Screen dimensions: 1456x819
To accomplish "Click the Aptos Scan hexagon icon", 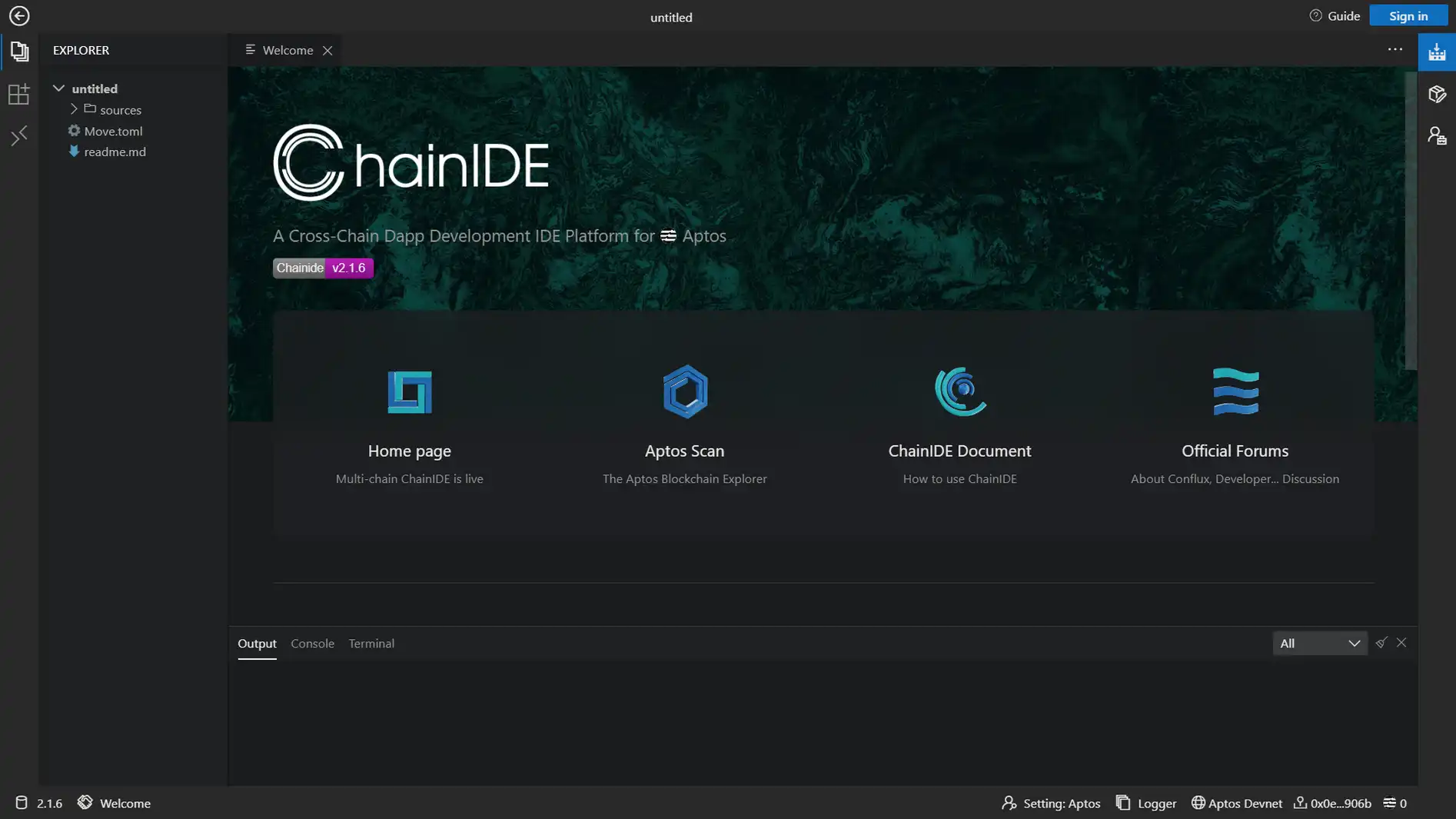I will pos(684,391).
